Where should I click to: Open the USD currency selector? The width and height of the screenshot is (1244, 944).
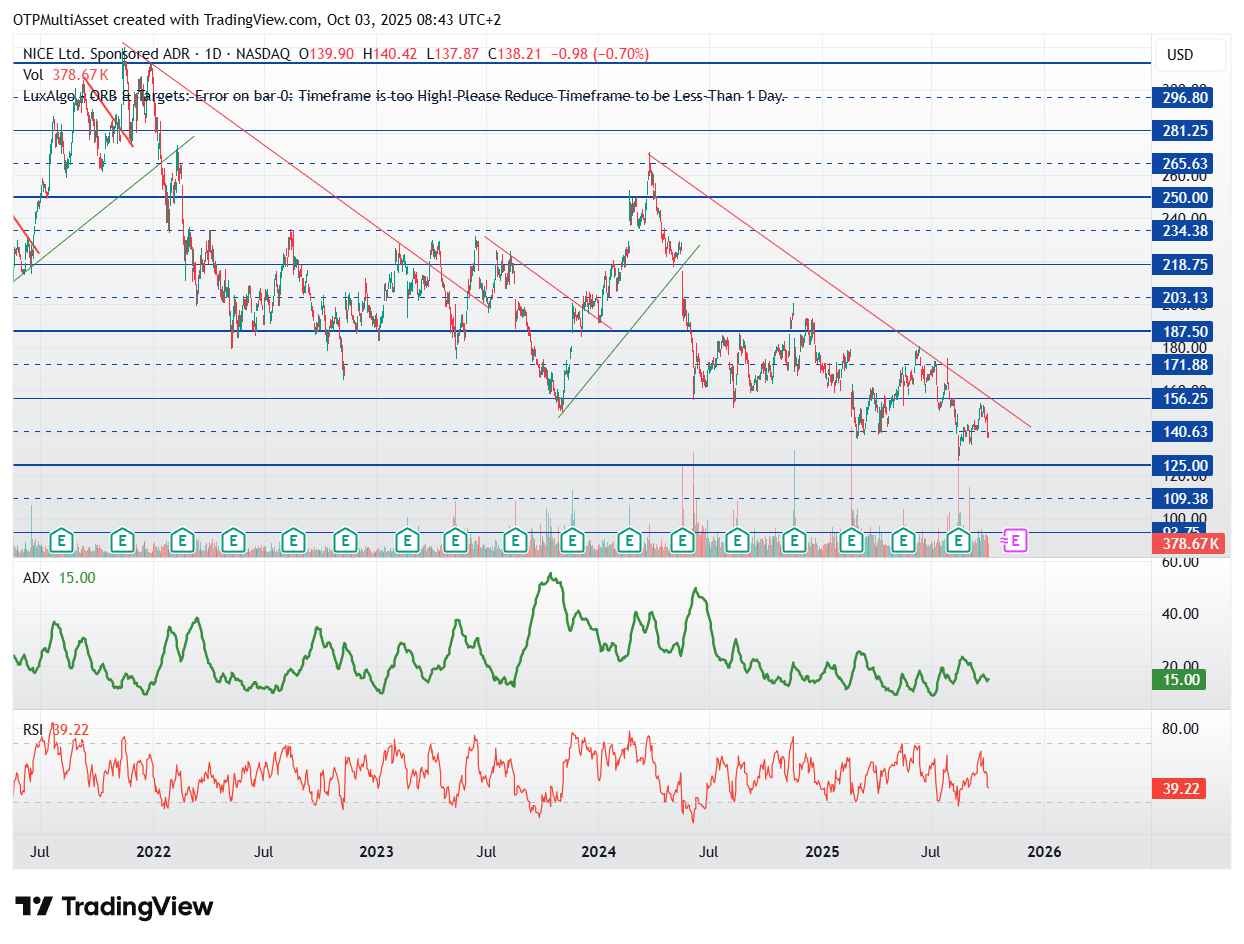[1179, 55]
